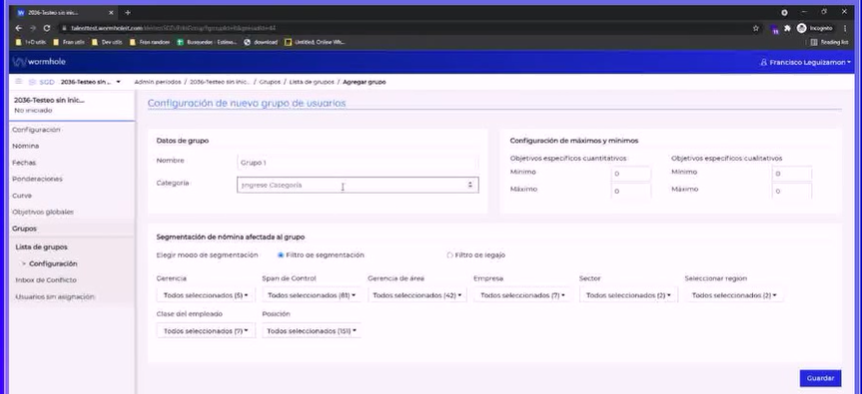
Task: Click the browser address bar URL
Action: (x=173, y=28)
